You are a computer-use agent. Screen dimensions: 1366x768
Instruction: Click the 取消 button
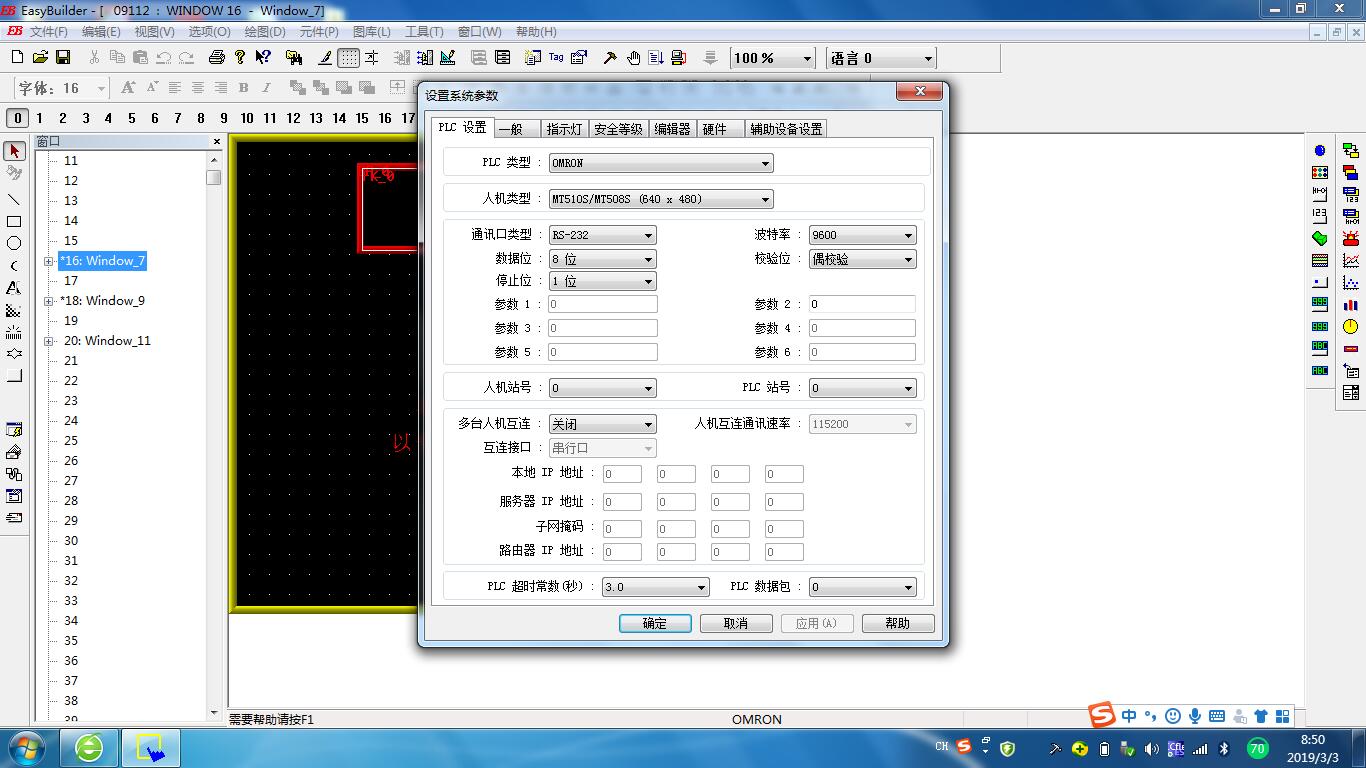[736, 623]
